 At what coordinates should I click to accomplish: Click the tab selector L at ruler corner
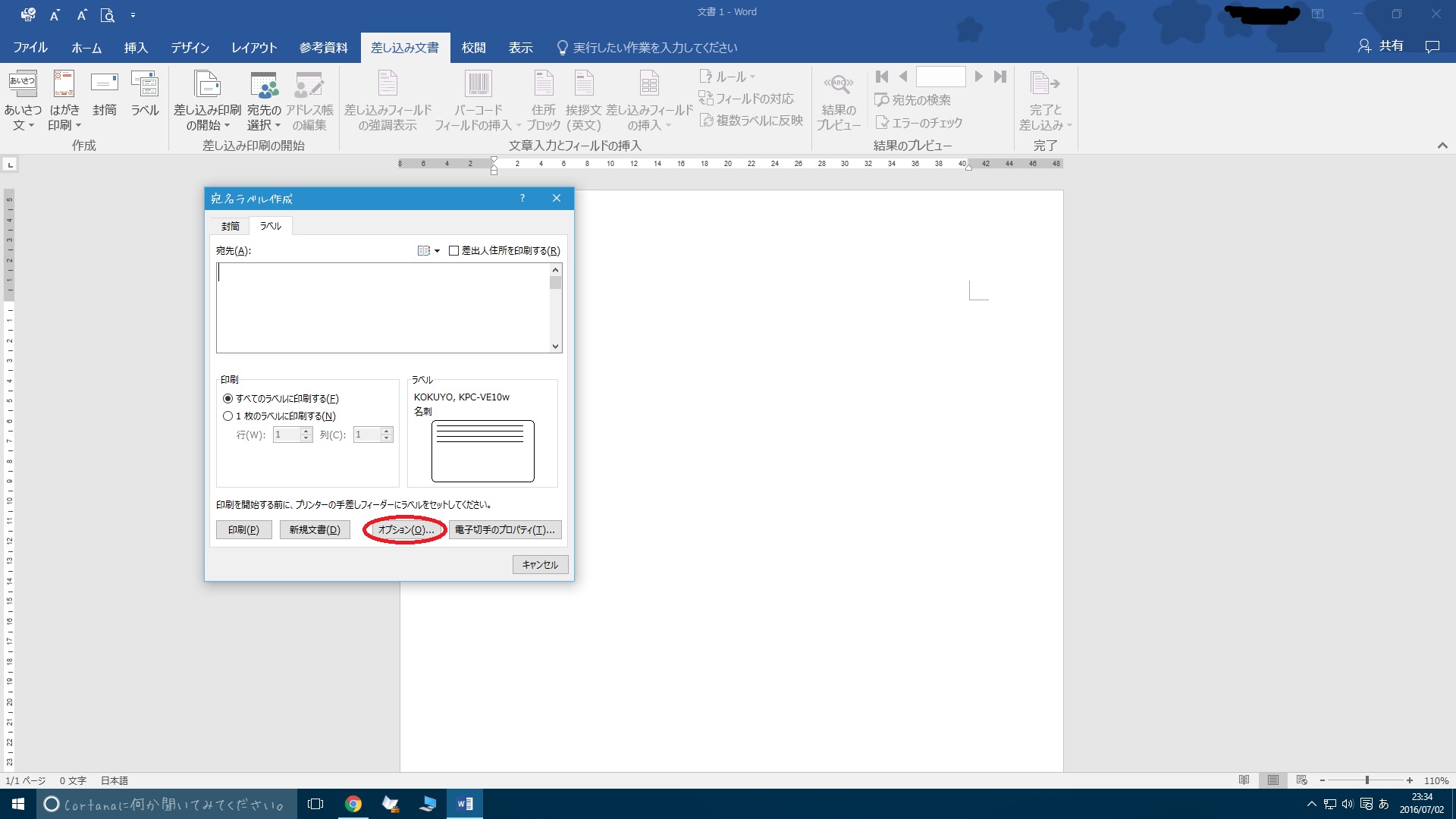click(x=10, y=165)
